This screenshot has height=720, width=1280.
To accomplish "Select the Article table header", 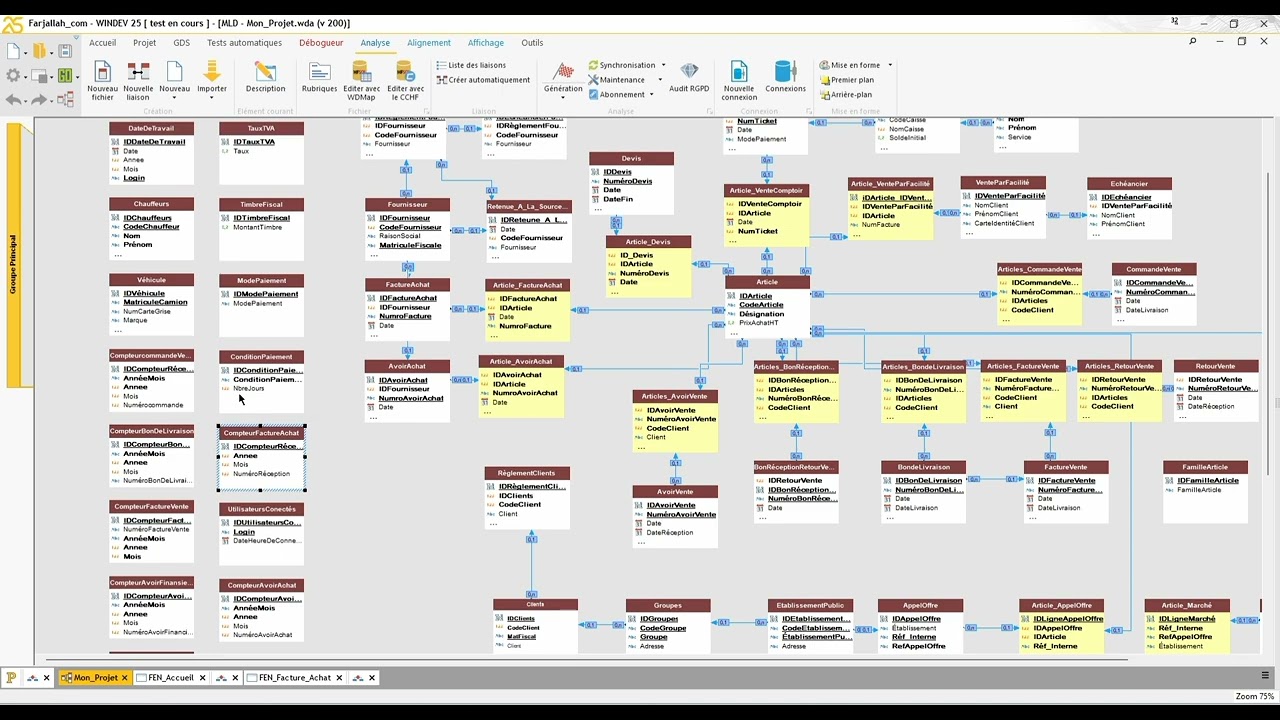I will pyautogui.click(x=767, y=282).
